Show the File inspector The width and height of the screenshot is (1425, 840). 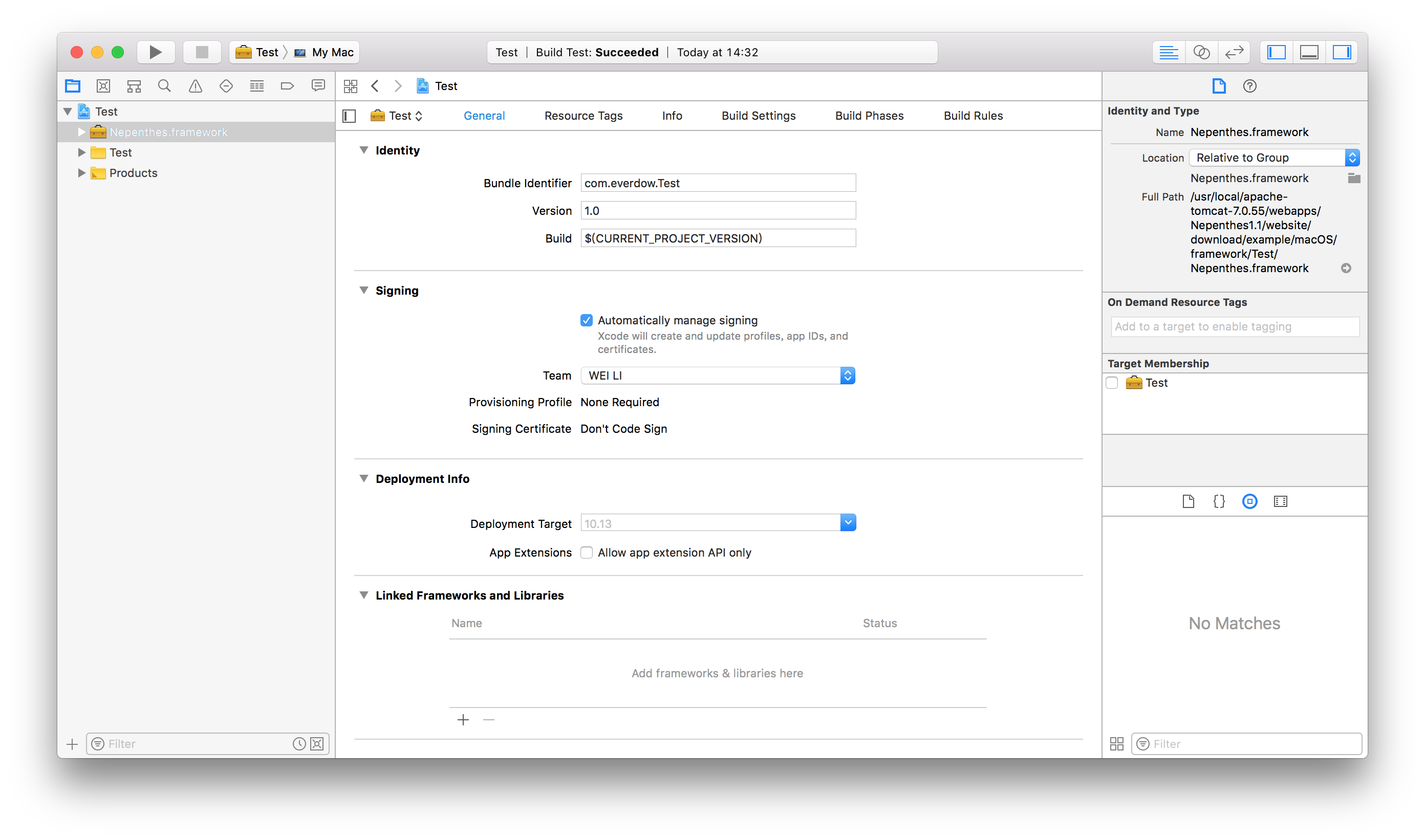[x=1219, y=86]
